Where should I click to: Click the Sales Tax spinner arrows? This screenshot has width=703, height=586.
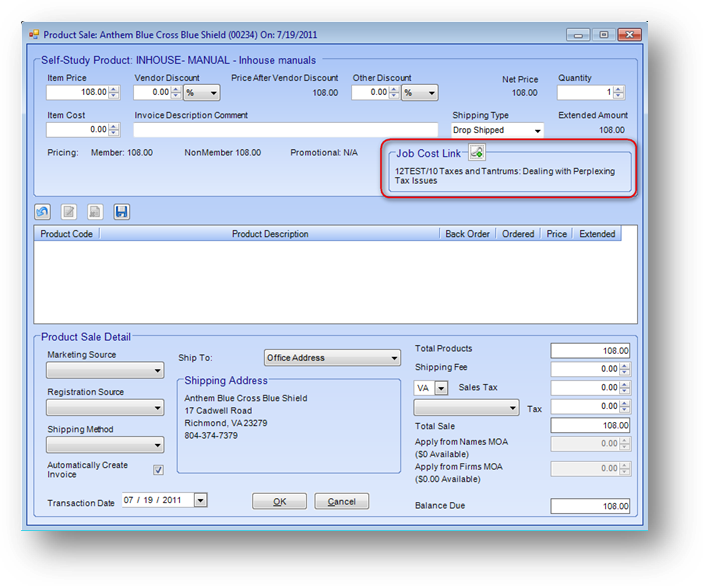coord(625,387)
